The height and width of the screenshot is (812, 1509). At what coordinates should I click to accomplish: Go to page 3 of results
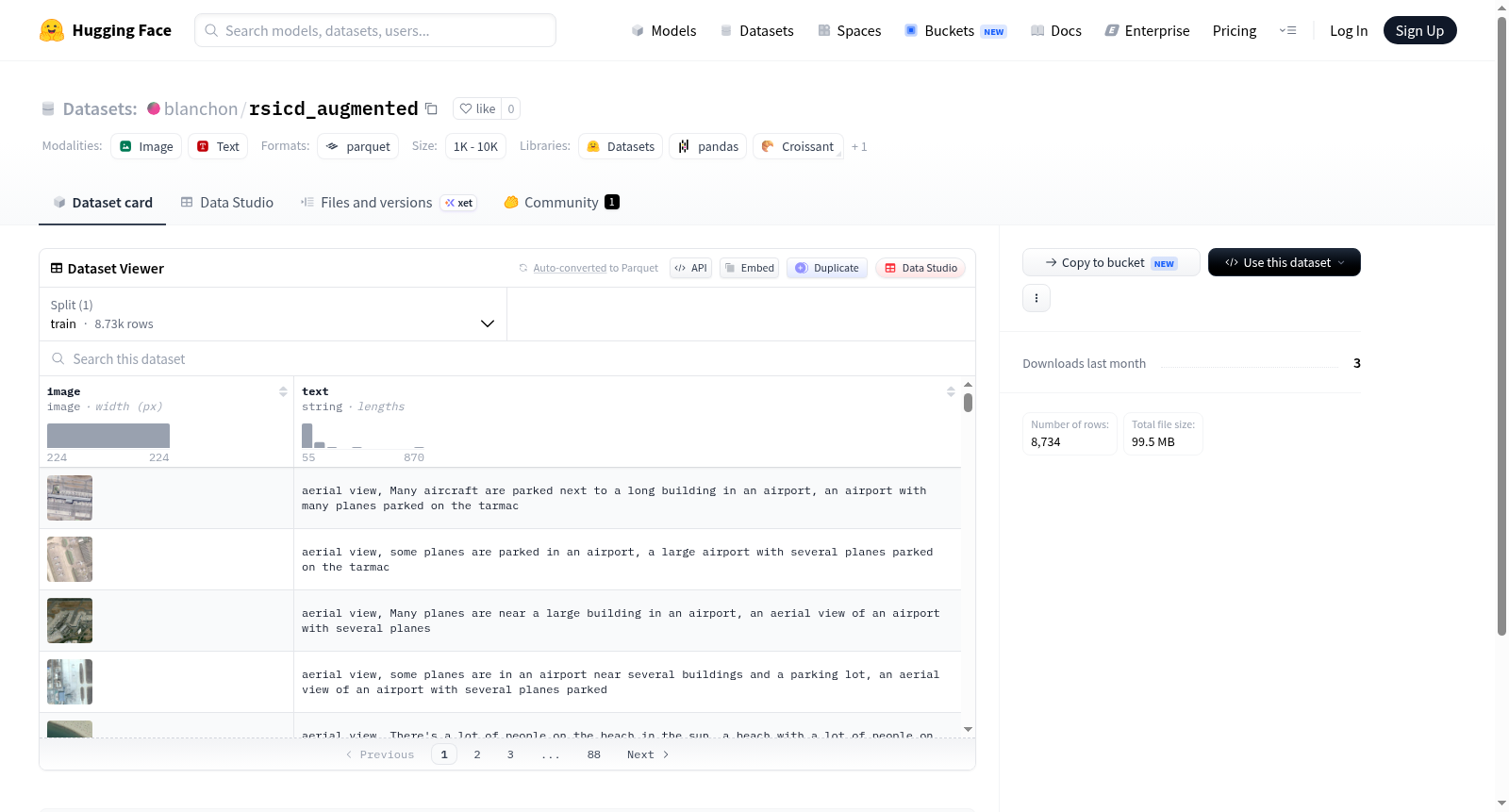pos(510,754)
